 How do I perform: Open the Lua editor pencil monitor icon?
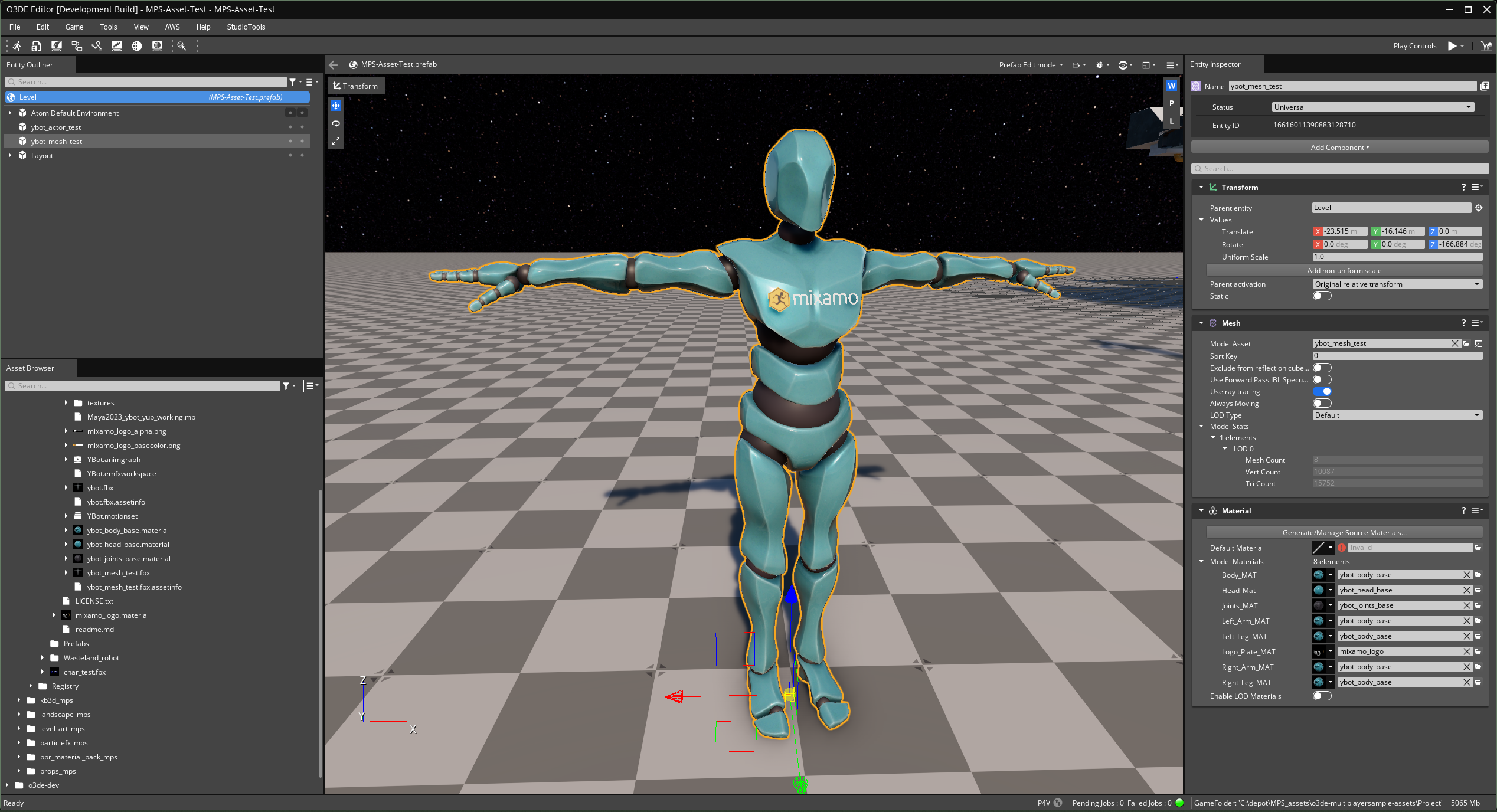coord(117,46)
